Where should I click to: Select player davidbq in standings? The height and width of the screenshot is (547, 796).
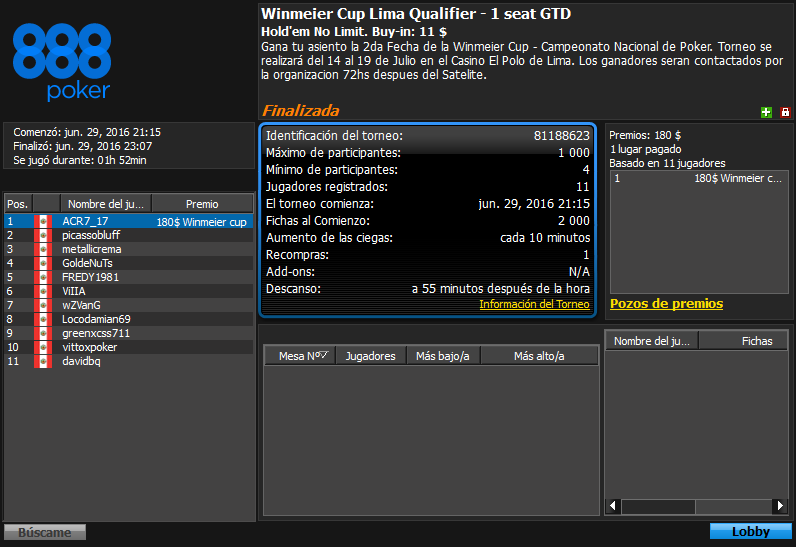(x=129, y=361)
